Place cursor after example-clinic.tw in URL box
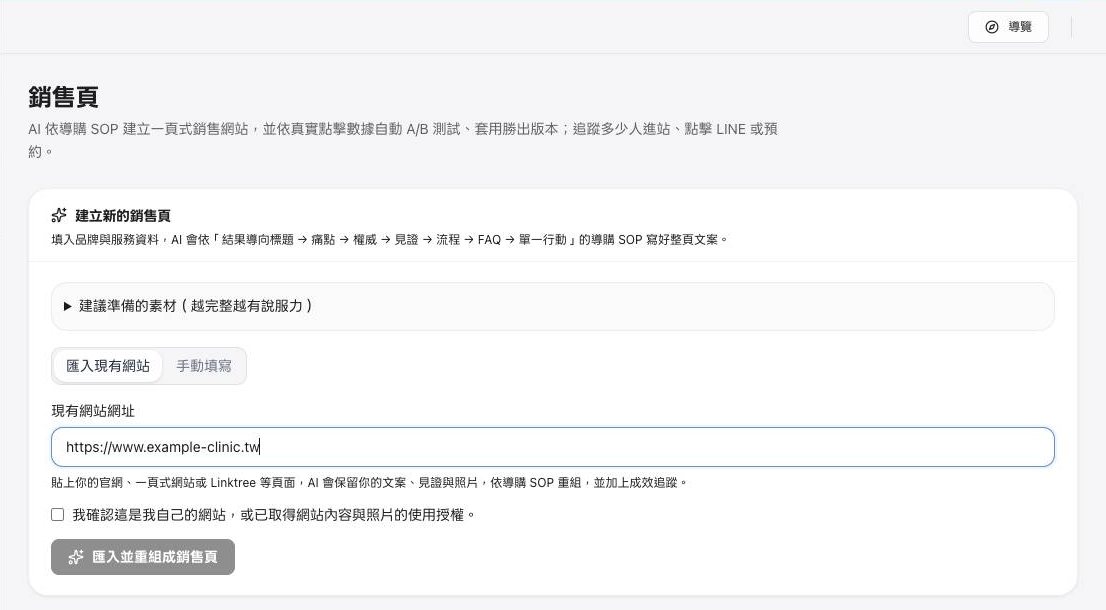 (x=260, y=447)
